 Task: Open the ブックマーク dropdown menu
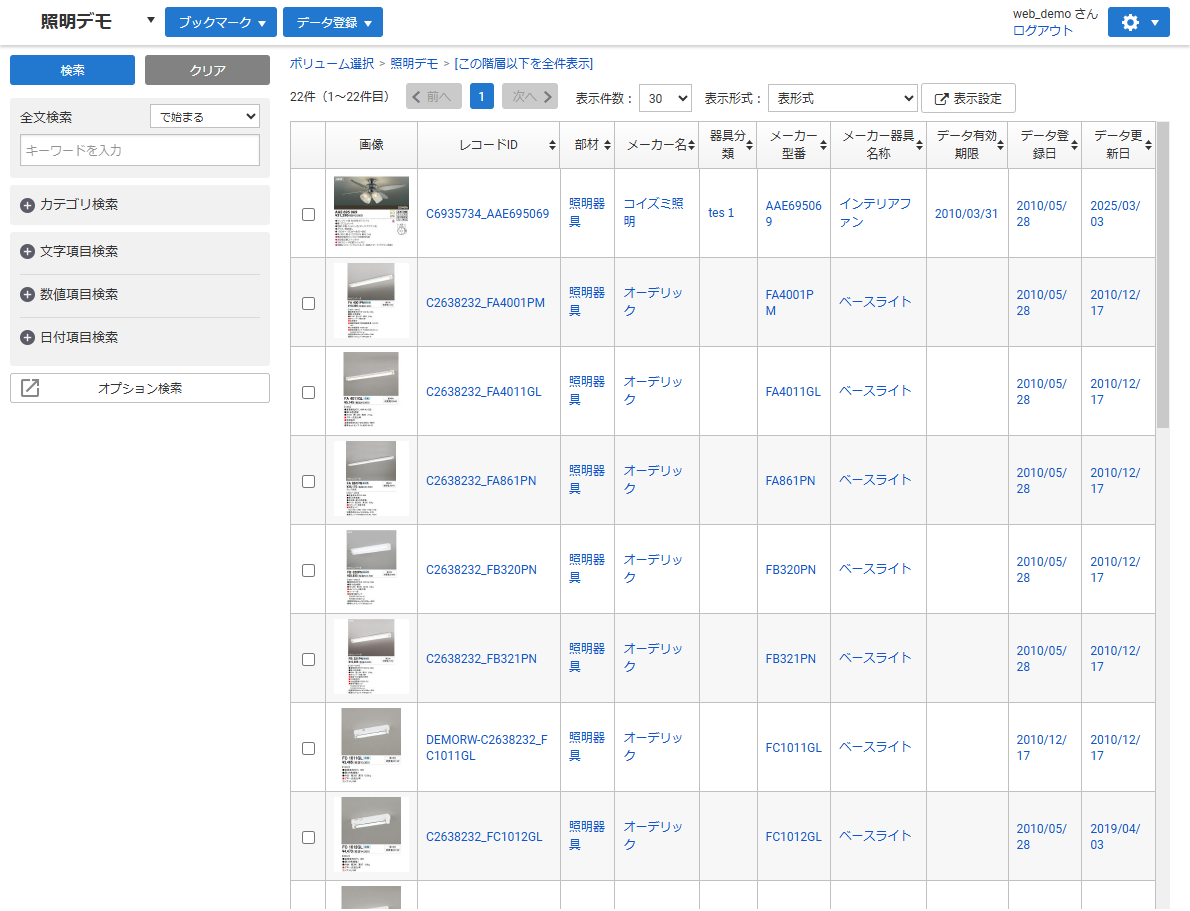coord(221,22)
